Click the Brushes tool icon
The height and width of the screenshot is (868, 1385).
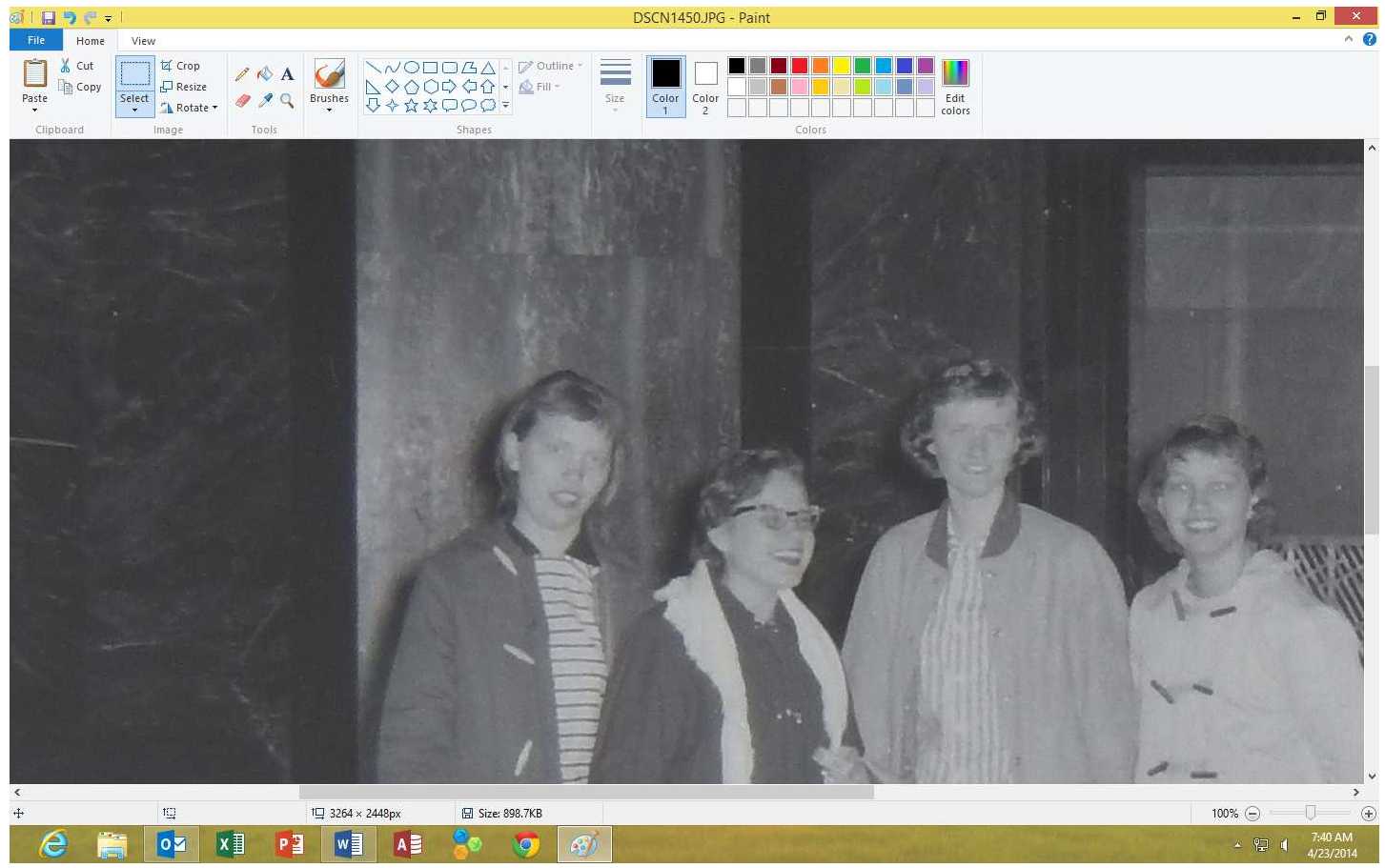tap(329, 74)
